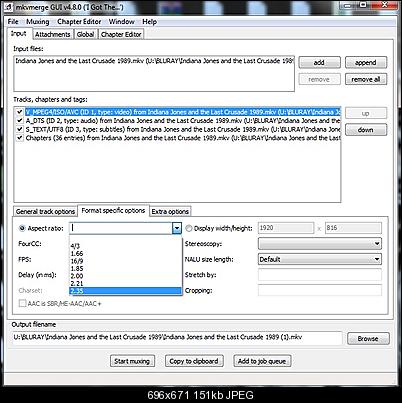Open the Window menu
The image size is (402, 403).
pyautogui.click(x=121, y=22)
